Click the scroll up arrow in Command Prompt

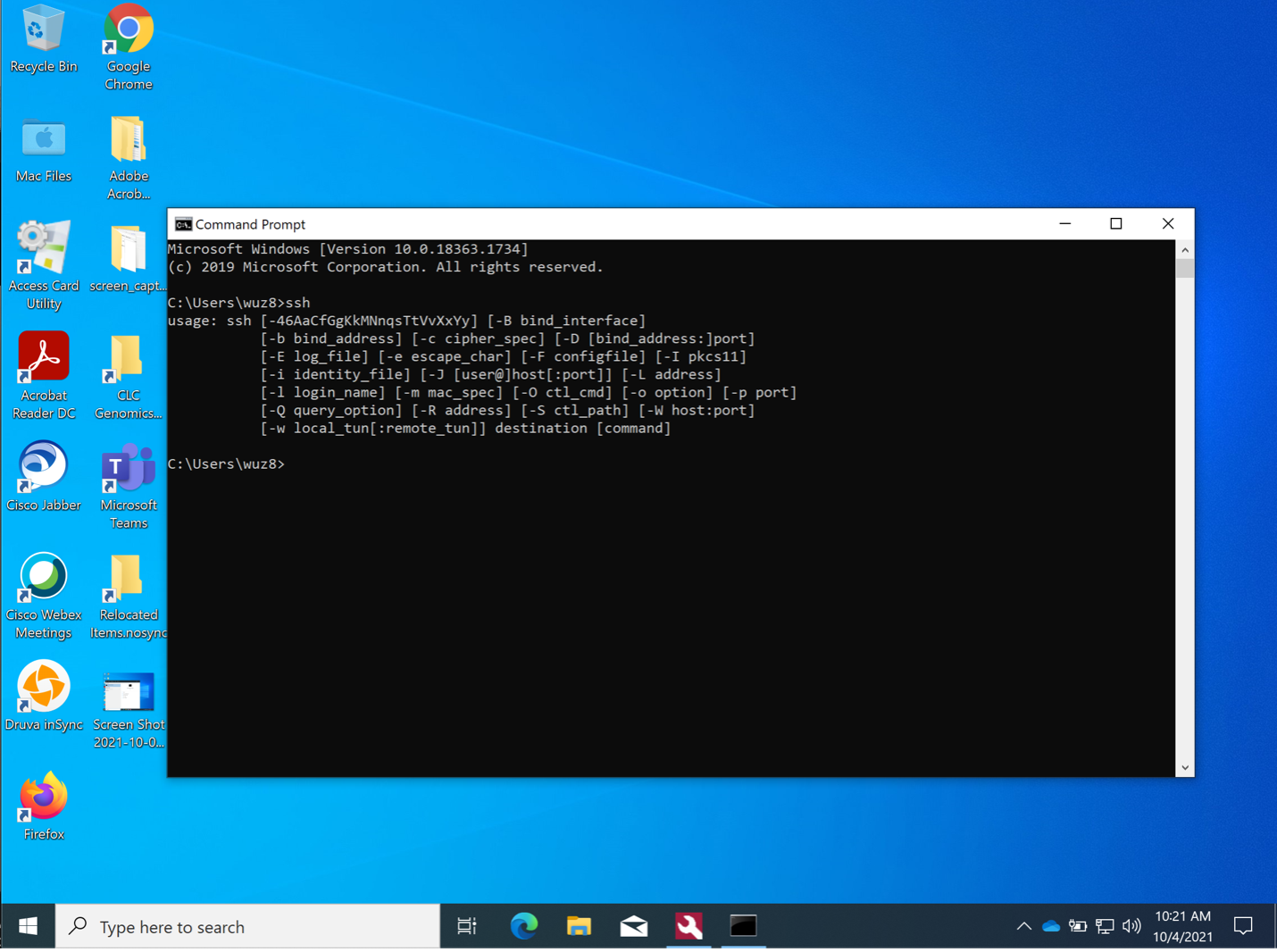coord(1185,250)
